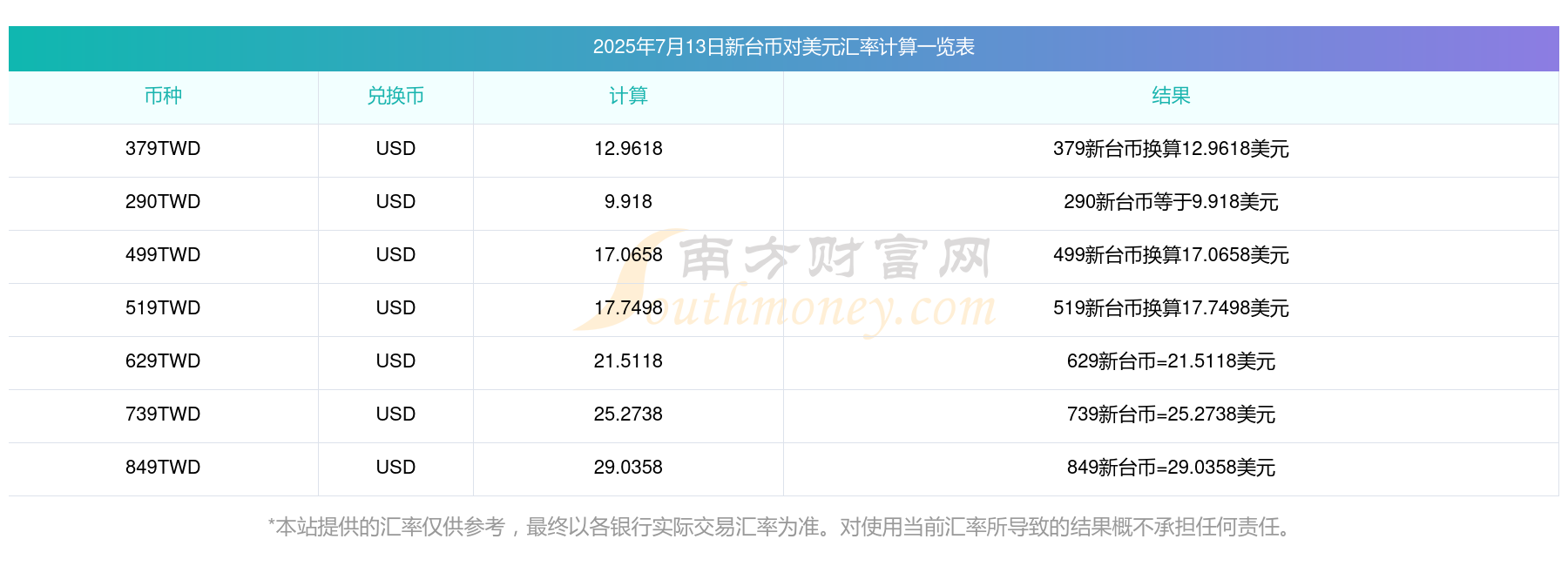
Task: Click USD in the 379TWD row
Action: 395,149
